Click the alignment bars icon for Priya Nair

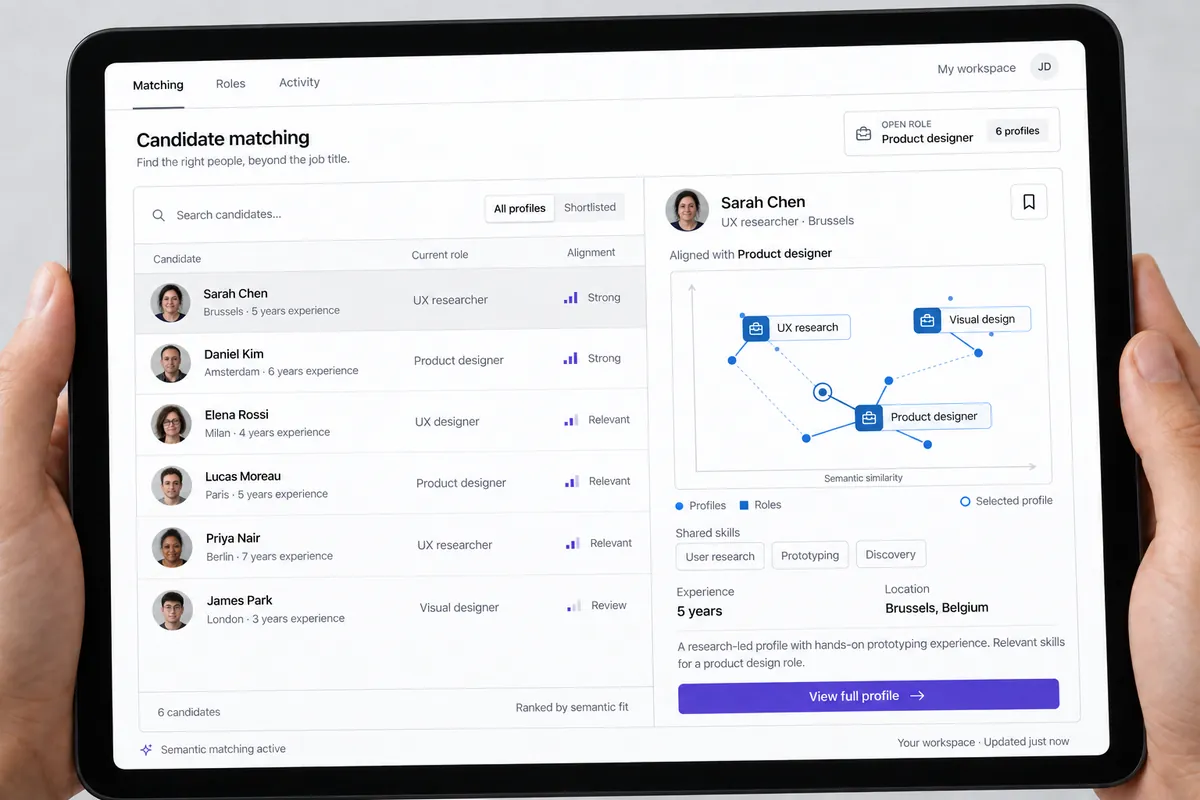tap(573, 543)
